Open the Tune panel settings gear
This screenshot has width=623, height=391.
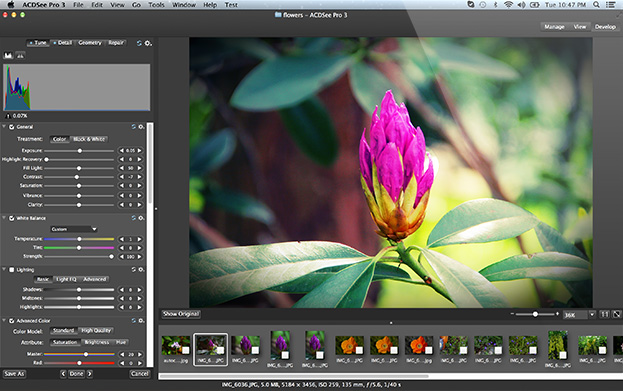pos(148,43)
